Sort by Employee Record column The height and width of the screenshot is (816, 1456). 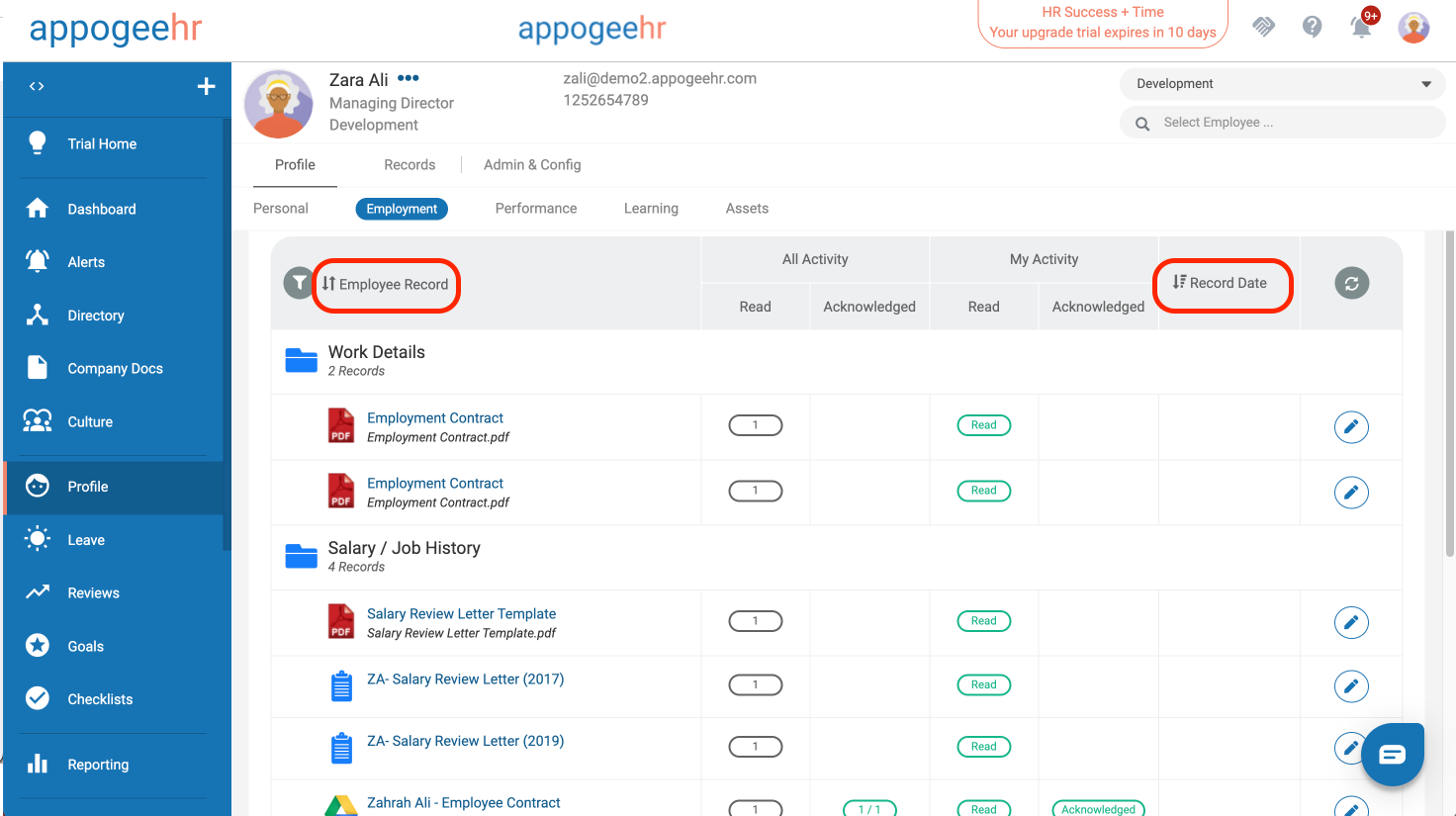click(386, 284)
